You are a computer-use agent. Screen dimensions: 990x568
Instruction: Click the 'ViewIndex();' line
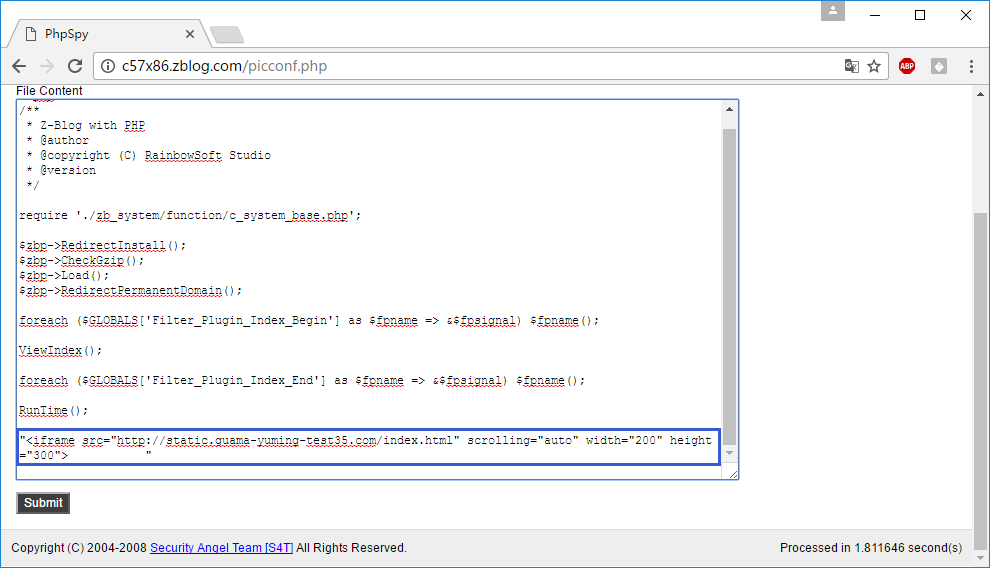[x=61, y=350]
